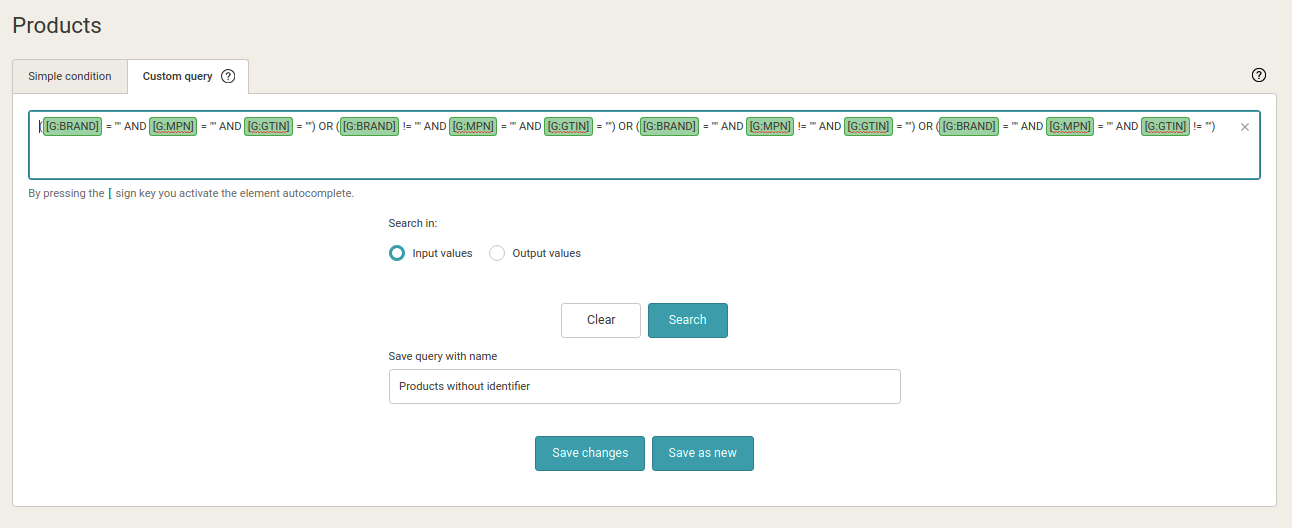Select the last [G:BRAND] token in the query
Screen dimensions: 1292x528
coord(969,126)
